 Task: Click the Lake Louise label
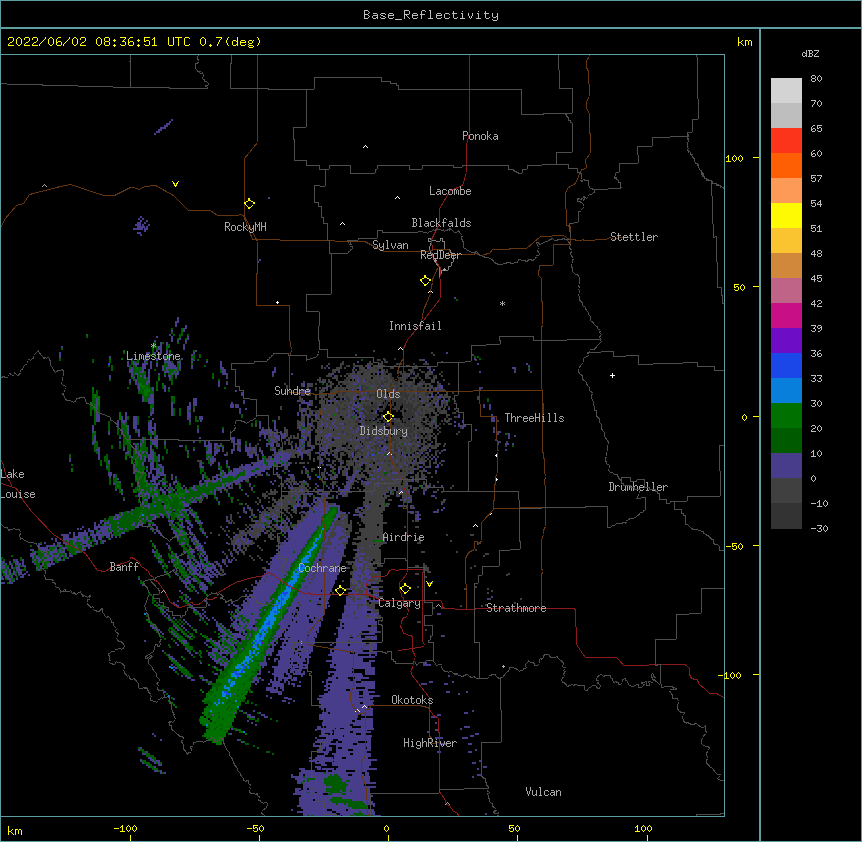18,484
